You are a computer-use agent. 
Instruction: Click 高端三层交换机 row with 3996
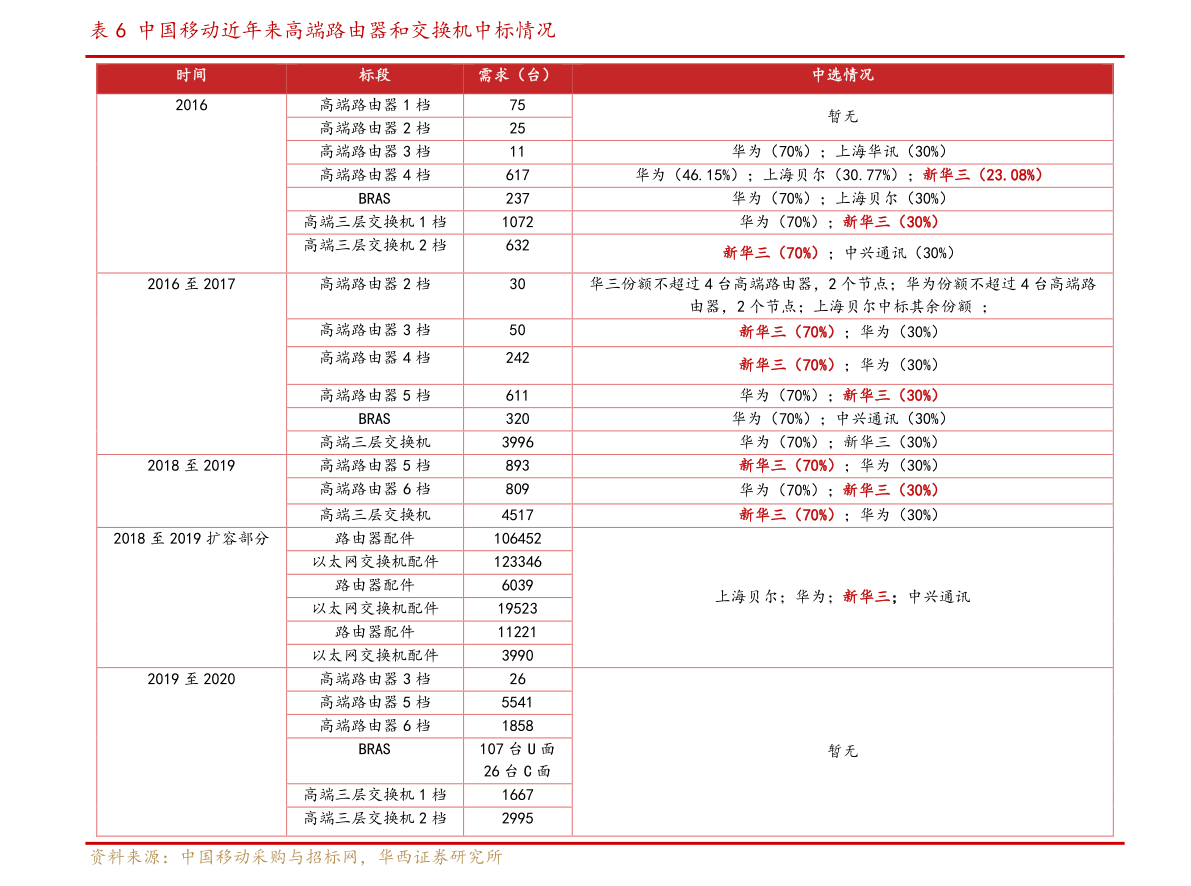click(374, 442)
